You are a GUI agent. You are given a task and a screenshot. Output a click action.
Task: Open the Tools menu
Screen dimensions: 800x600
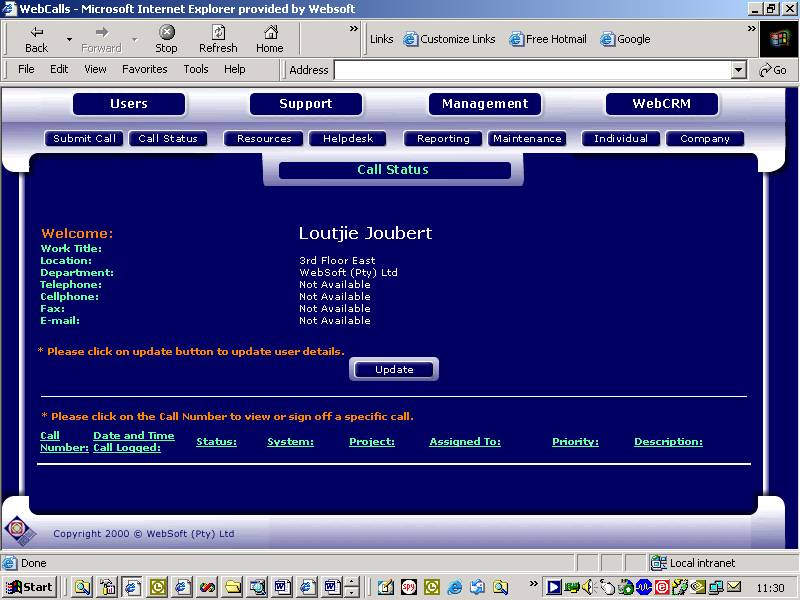click(x=196, y=69)
